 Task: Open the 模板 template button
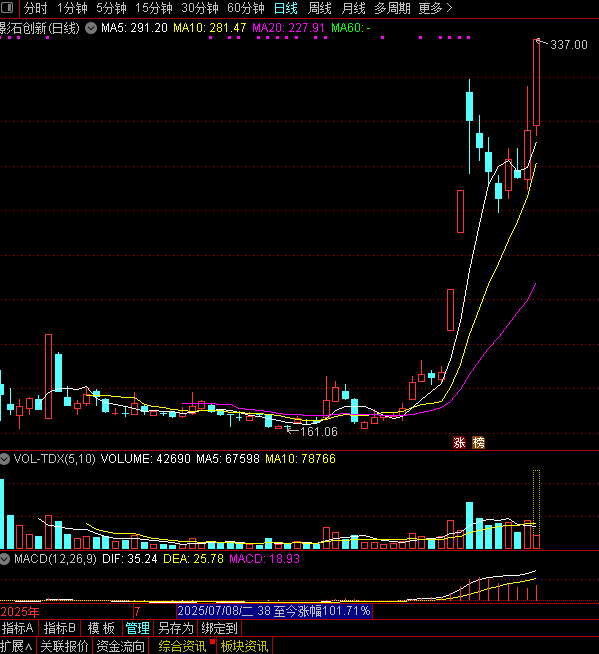tap(101, 628)
